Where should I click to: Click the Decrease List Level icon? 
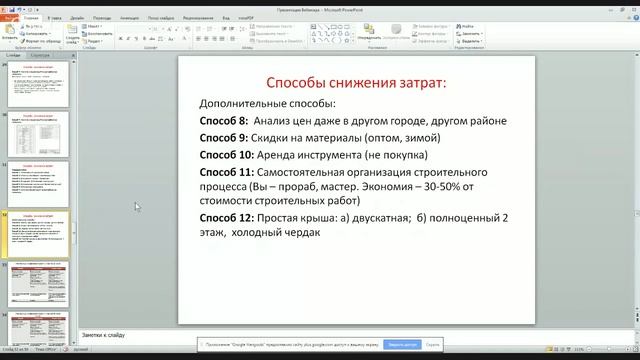(224, 29)
